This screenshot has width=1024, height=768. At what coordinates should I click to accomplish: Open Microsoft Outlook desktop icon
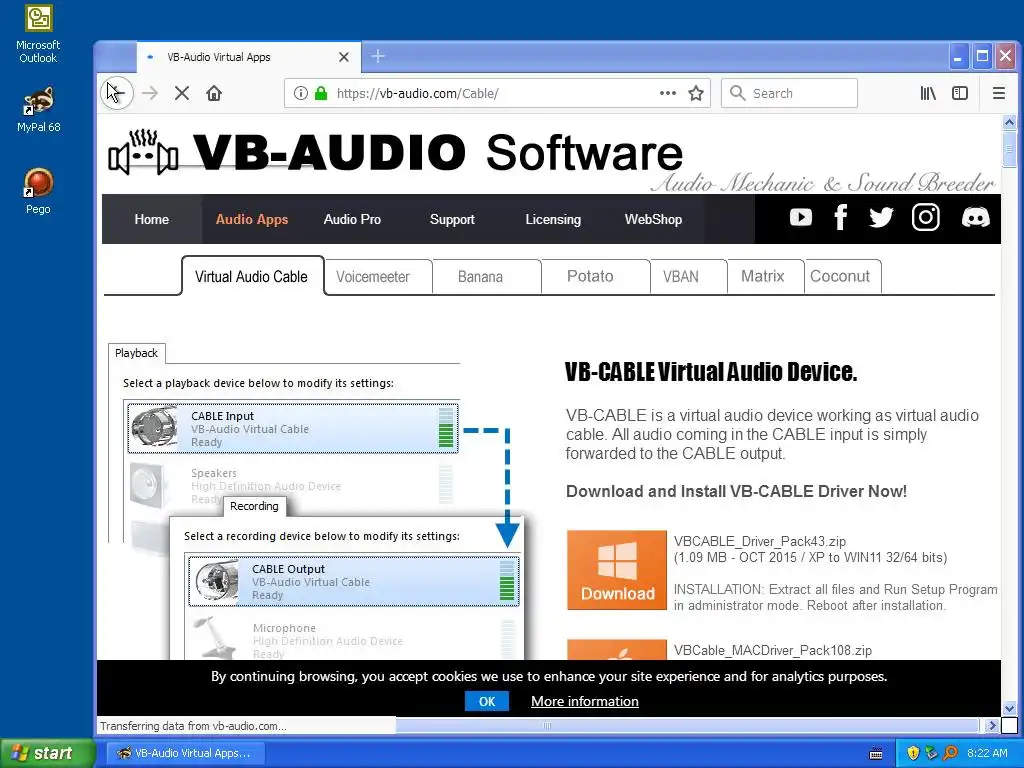[38, 34]
